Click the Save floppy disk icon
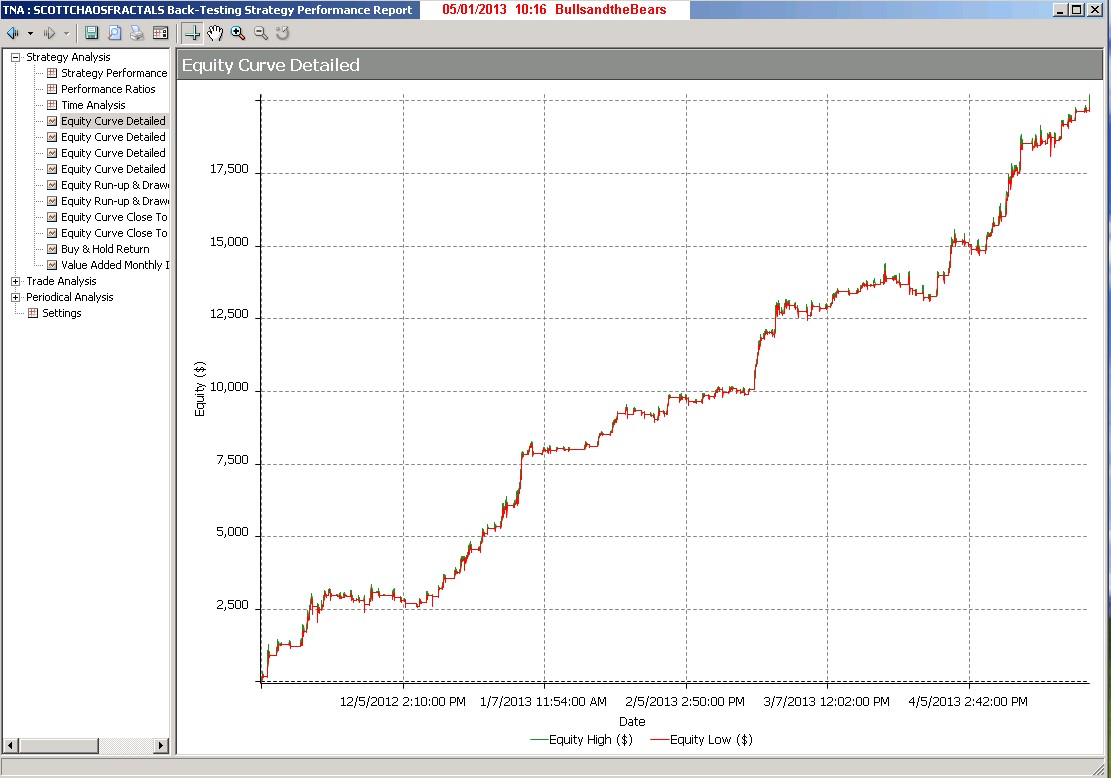 click(91, 33)
